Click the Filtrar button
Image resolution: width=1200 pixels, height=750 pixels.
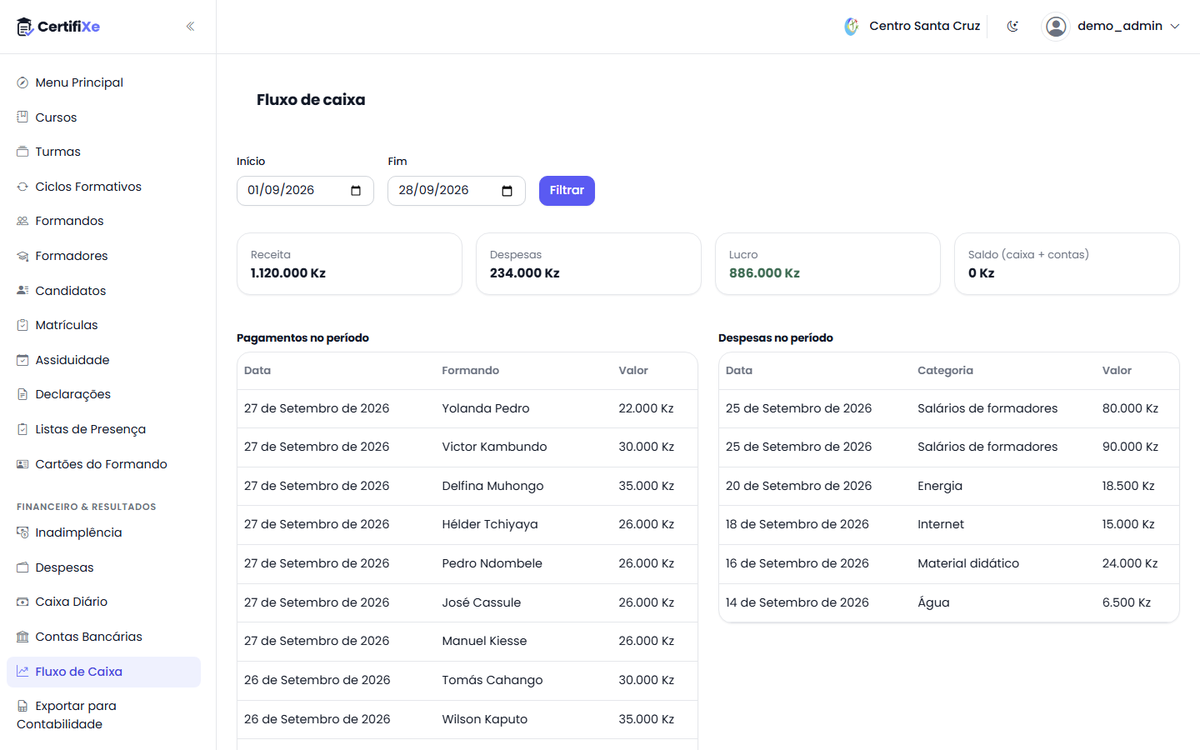pyautogui.click(x=567, y=191)
